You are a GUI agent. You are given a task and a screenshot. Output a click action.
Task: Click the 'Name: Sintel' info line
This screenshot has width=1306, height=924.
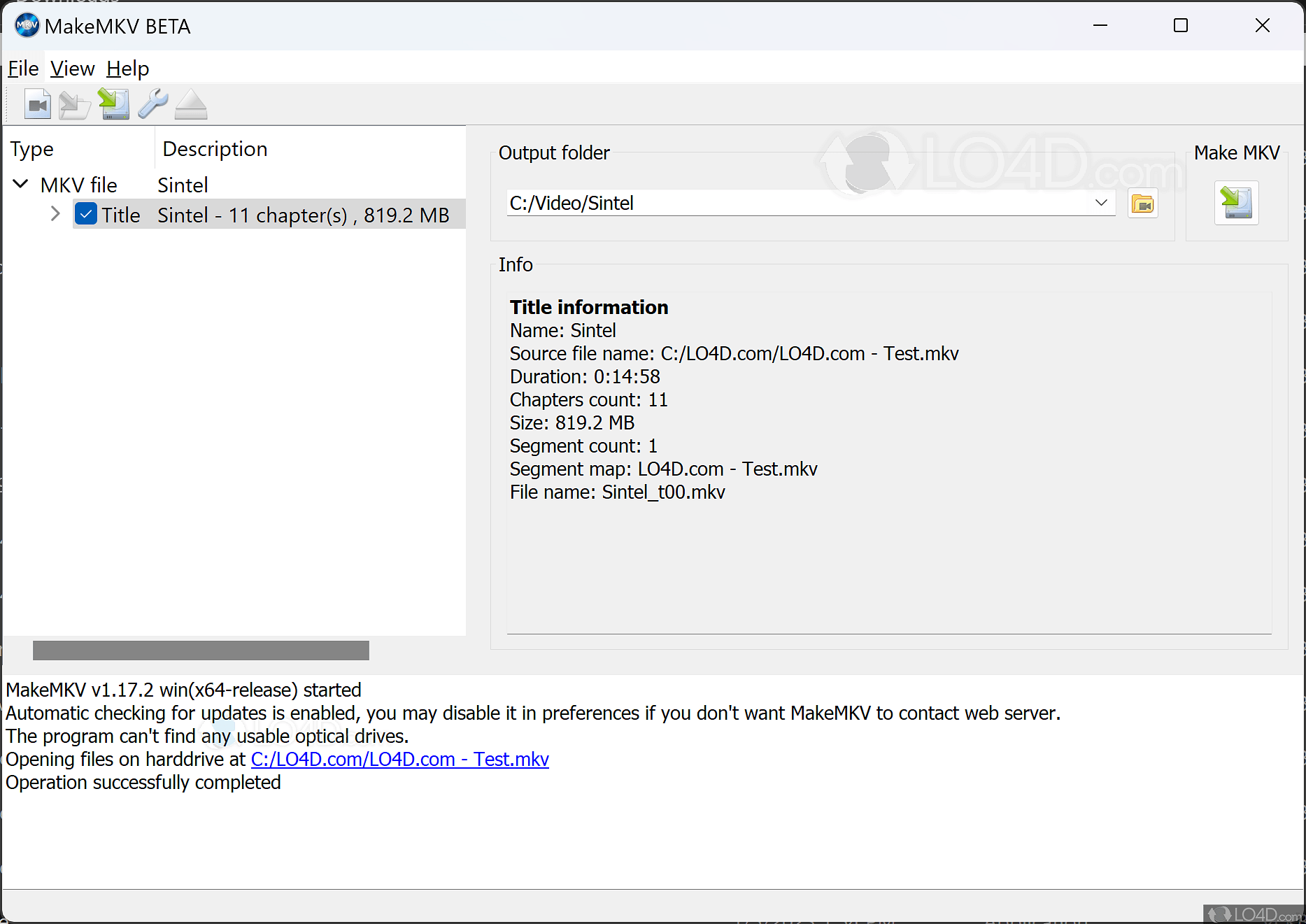(x=563, y=330)
